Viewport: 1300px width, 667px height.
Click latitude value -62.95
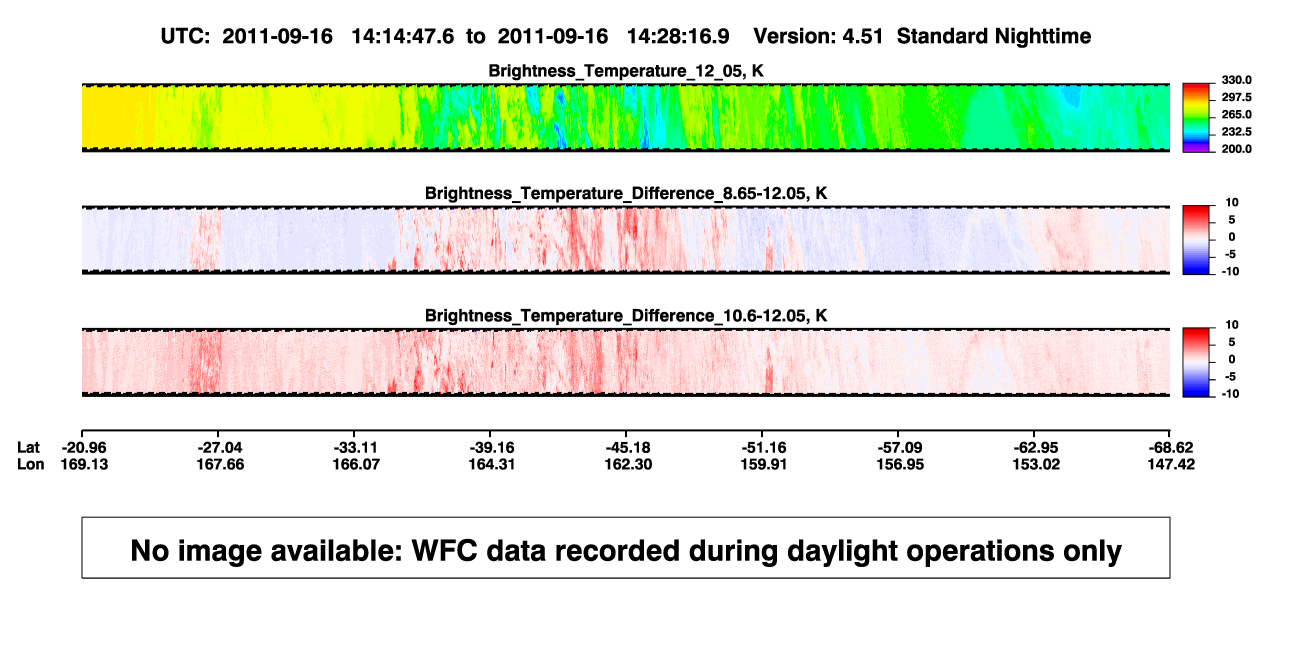1035,446
